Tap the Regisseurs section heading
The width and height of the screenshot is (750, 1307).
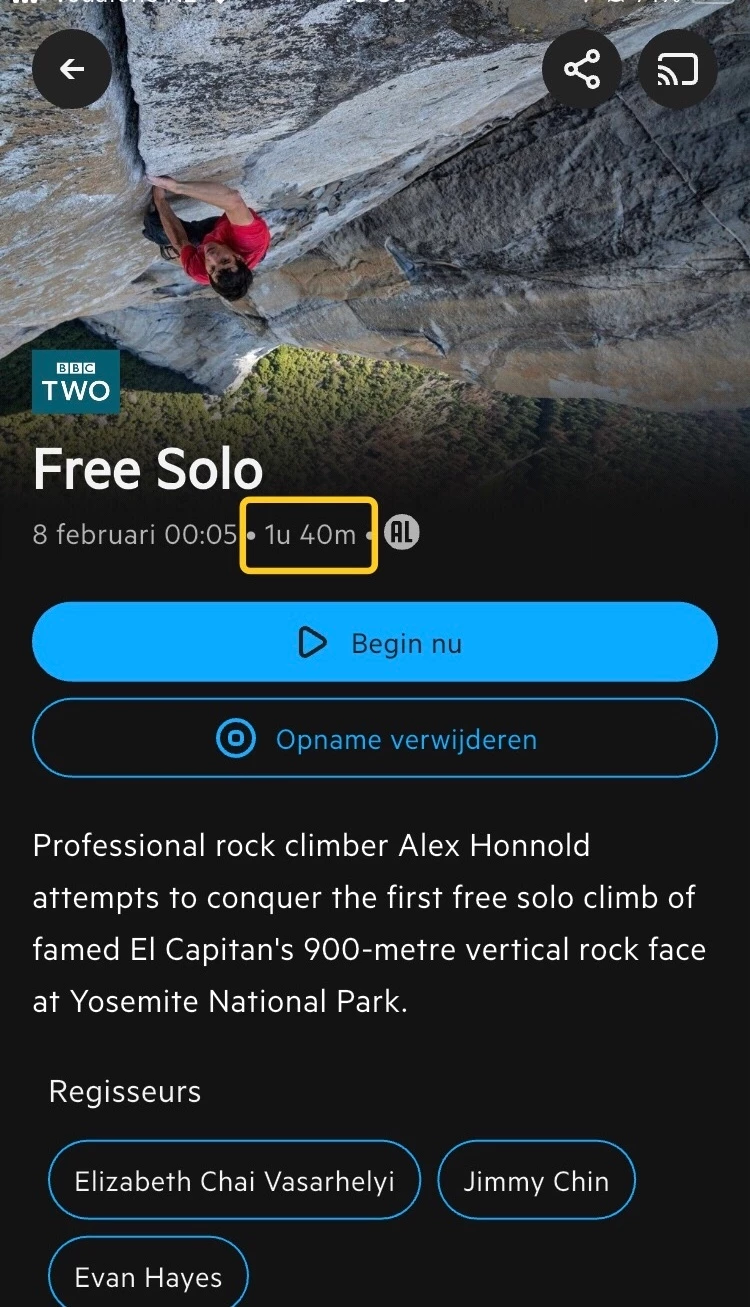pos(125,1091)
